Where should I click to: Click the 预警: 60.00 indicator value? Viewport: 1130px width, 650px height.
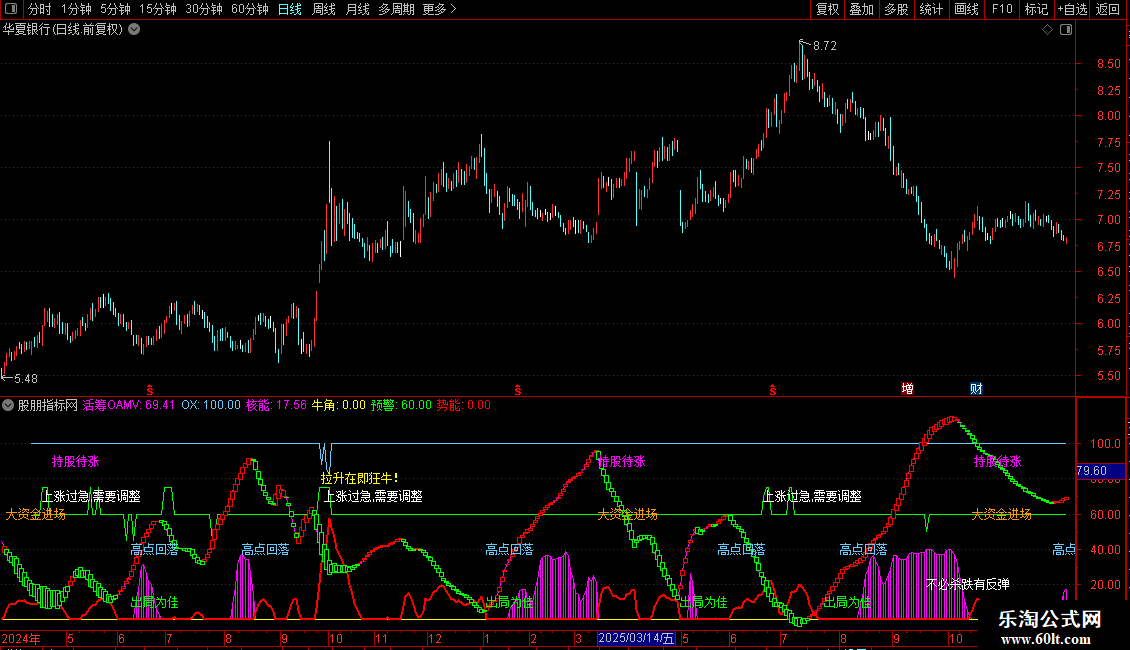[x=401, y=405]
